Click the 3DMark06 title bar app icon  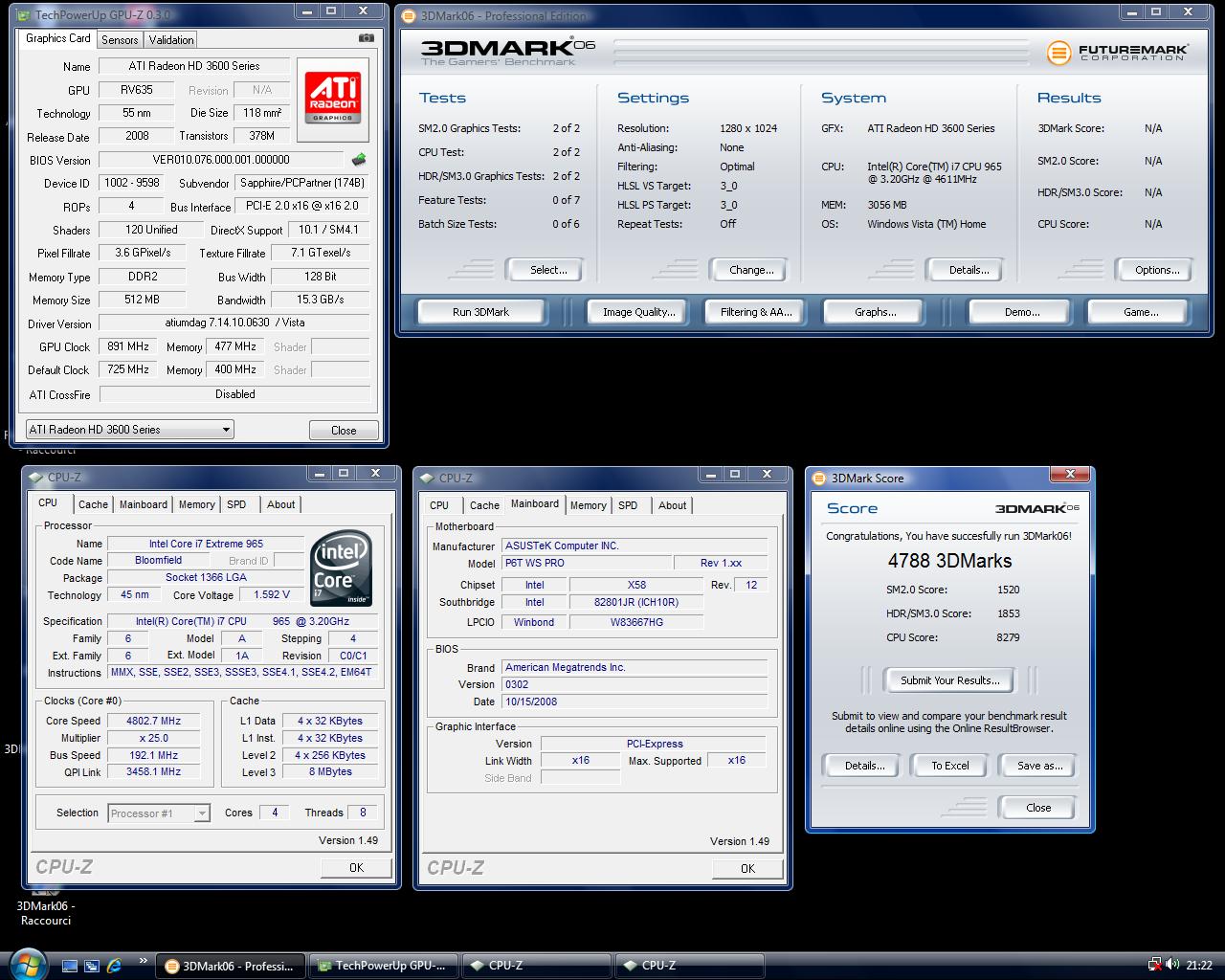point(409,15)
